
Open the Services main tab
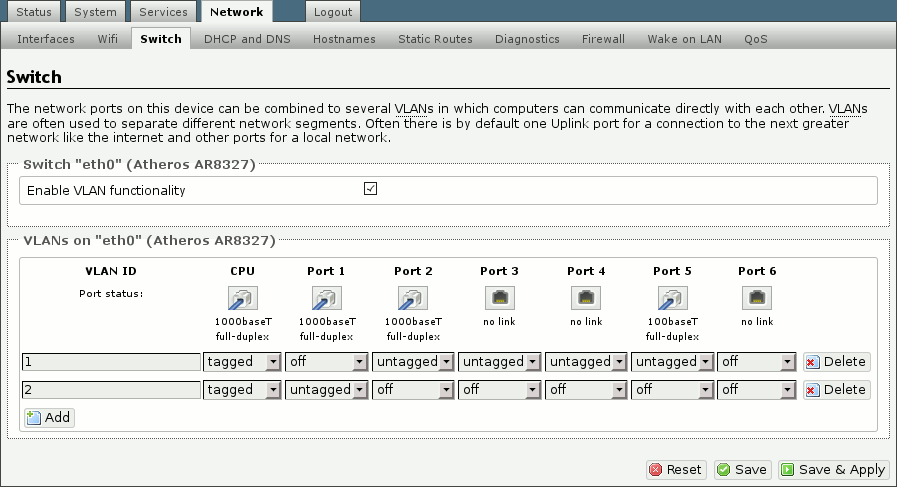coord(163,11)
